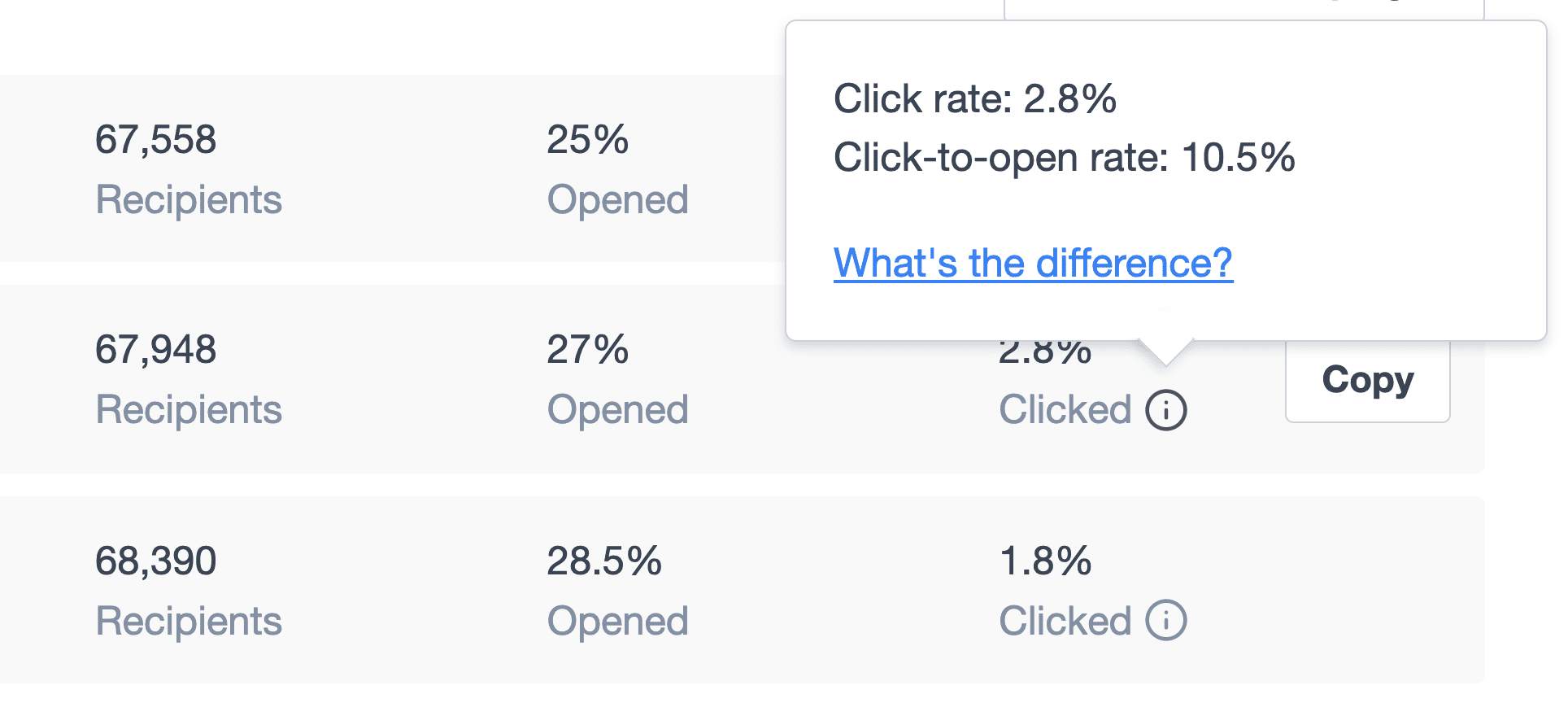Click the 1.8% clicked value
Image resolution: width=1568 pixels, height=716 pixels.
click(1045, 561)
